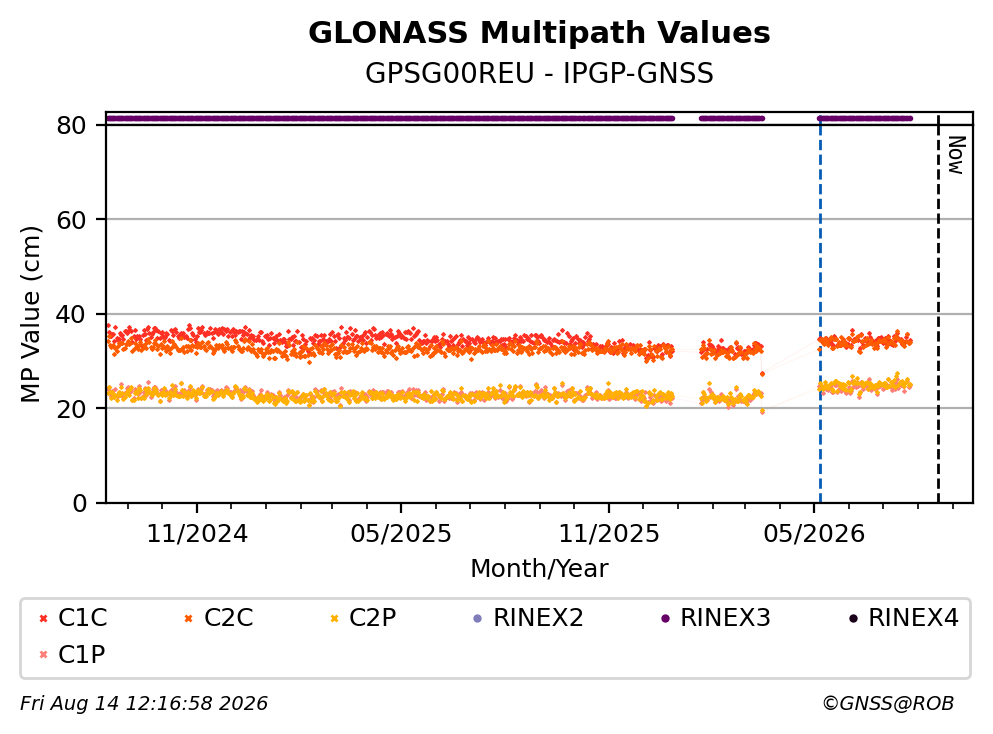
Task: Click the pink C1P legend marker
Action: click(43, 655)
